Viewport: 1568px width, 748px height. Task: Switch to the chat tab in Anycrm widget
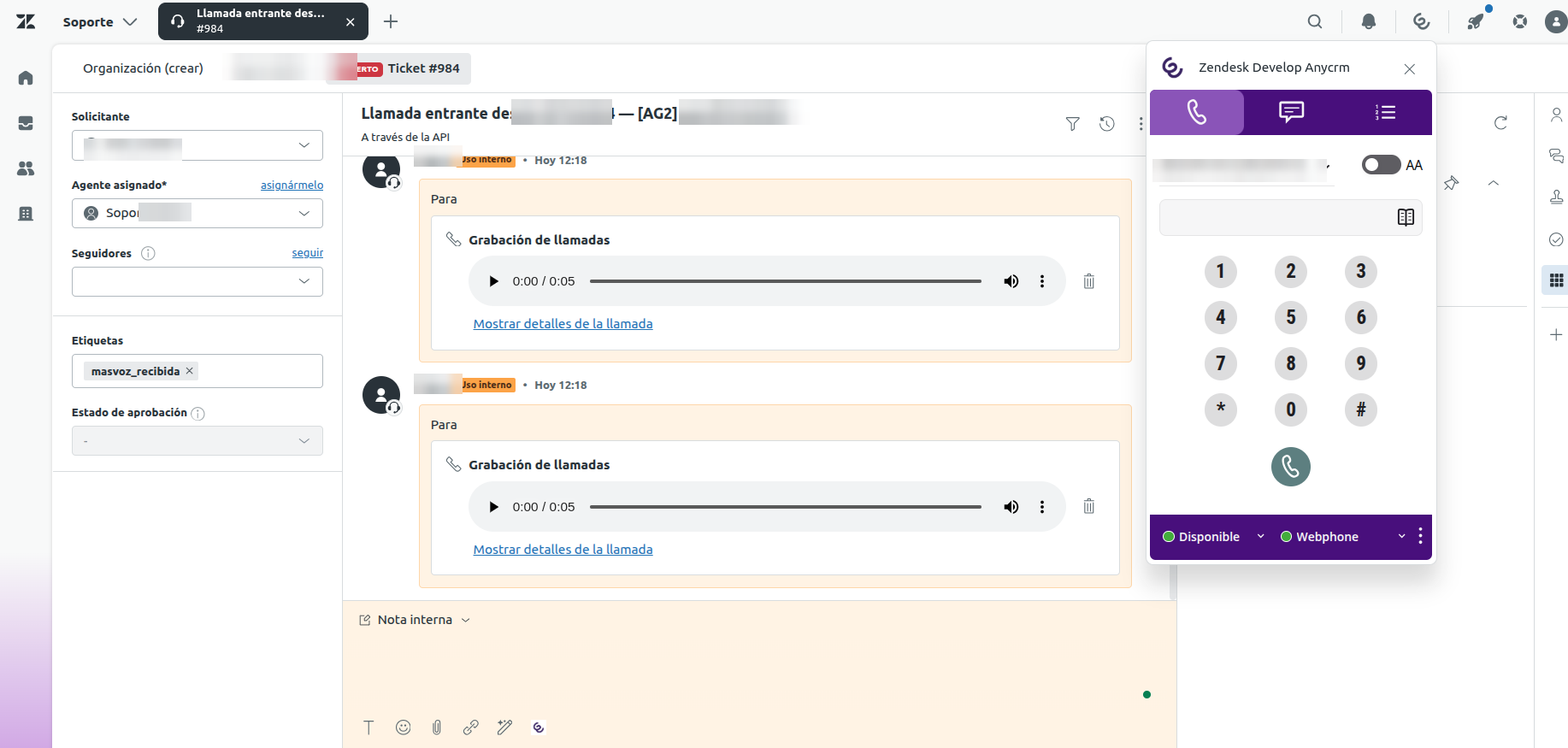(x=1291, y=112)
